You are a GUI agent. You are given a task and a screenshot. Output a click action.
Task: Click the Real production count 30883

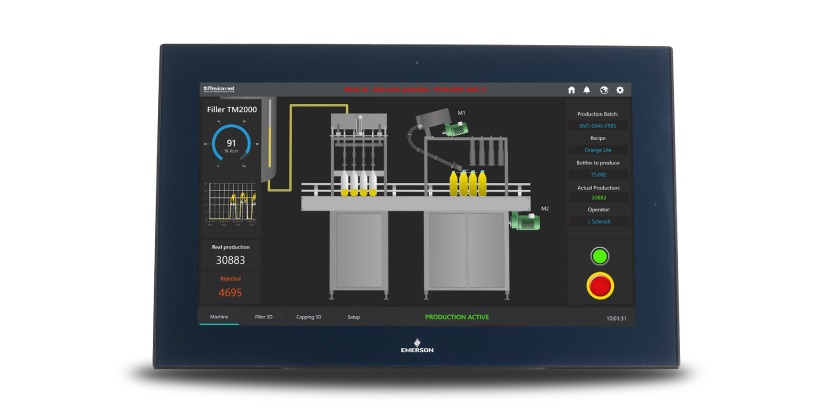[230, 260]
